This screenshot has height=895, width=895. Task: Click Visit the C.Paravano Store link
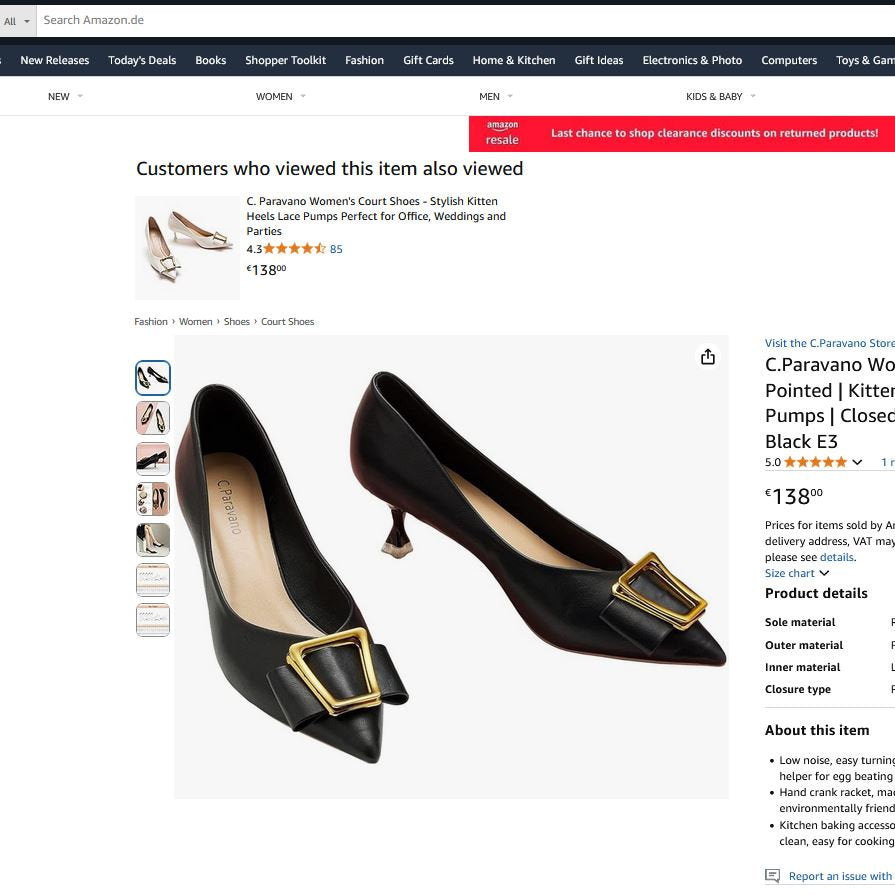829,343
